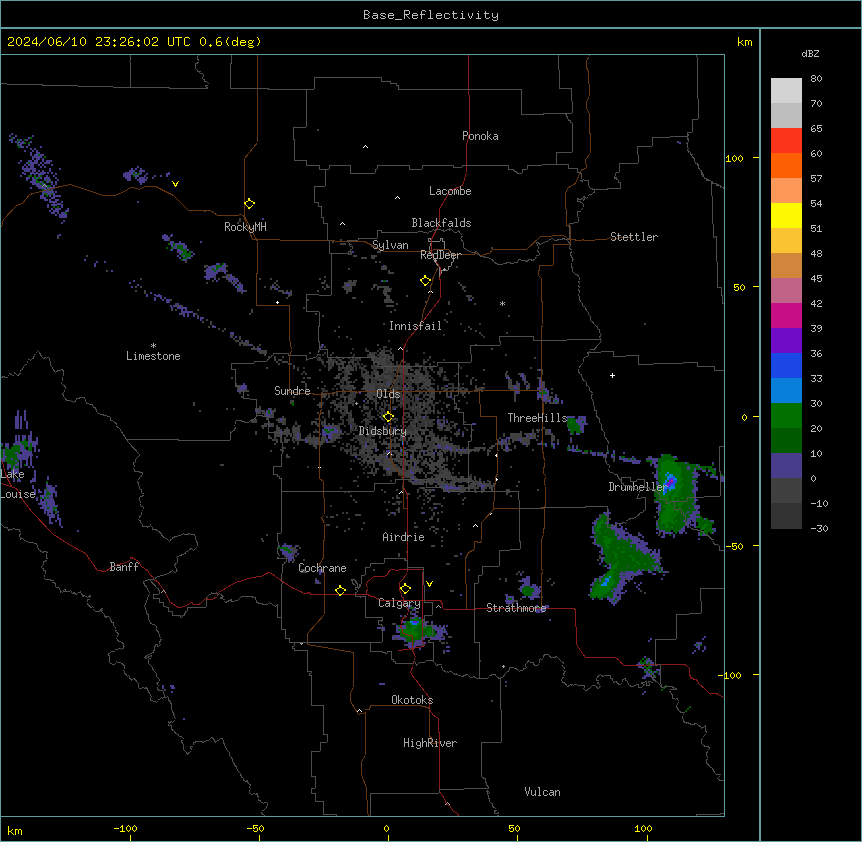Click the Stettler city label

point(634,237)
